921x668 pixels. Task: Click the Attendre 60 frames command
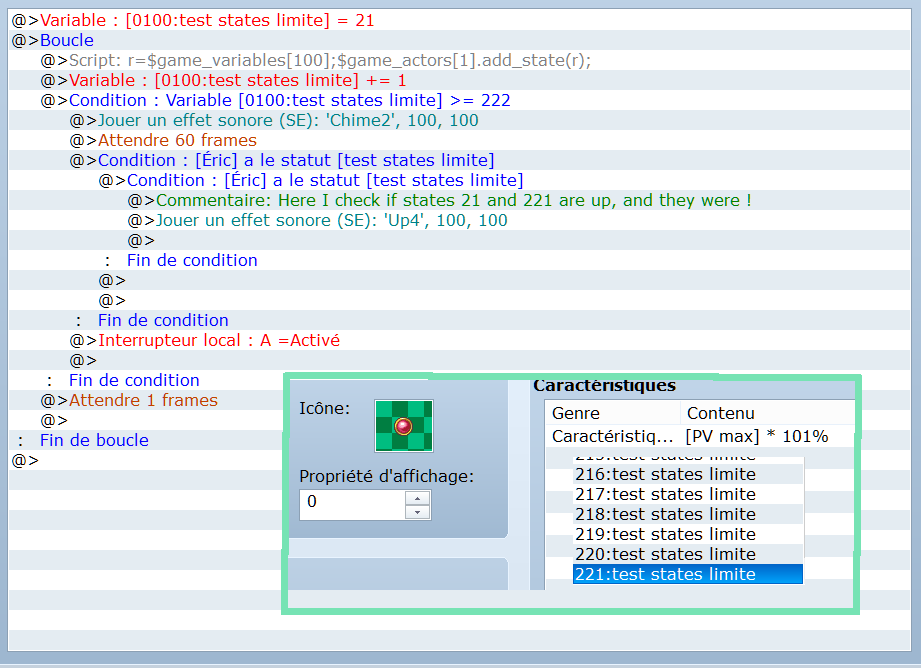click(177, 140)
